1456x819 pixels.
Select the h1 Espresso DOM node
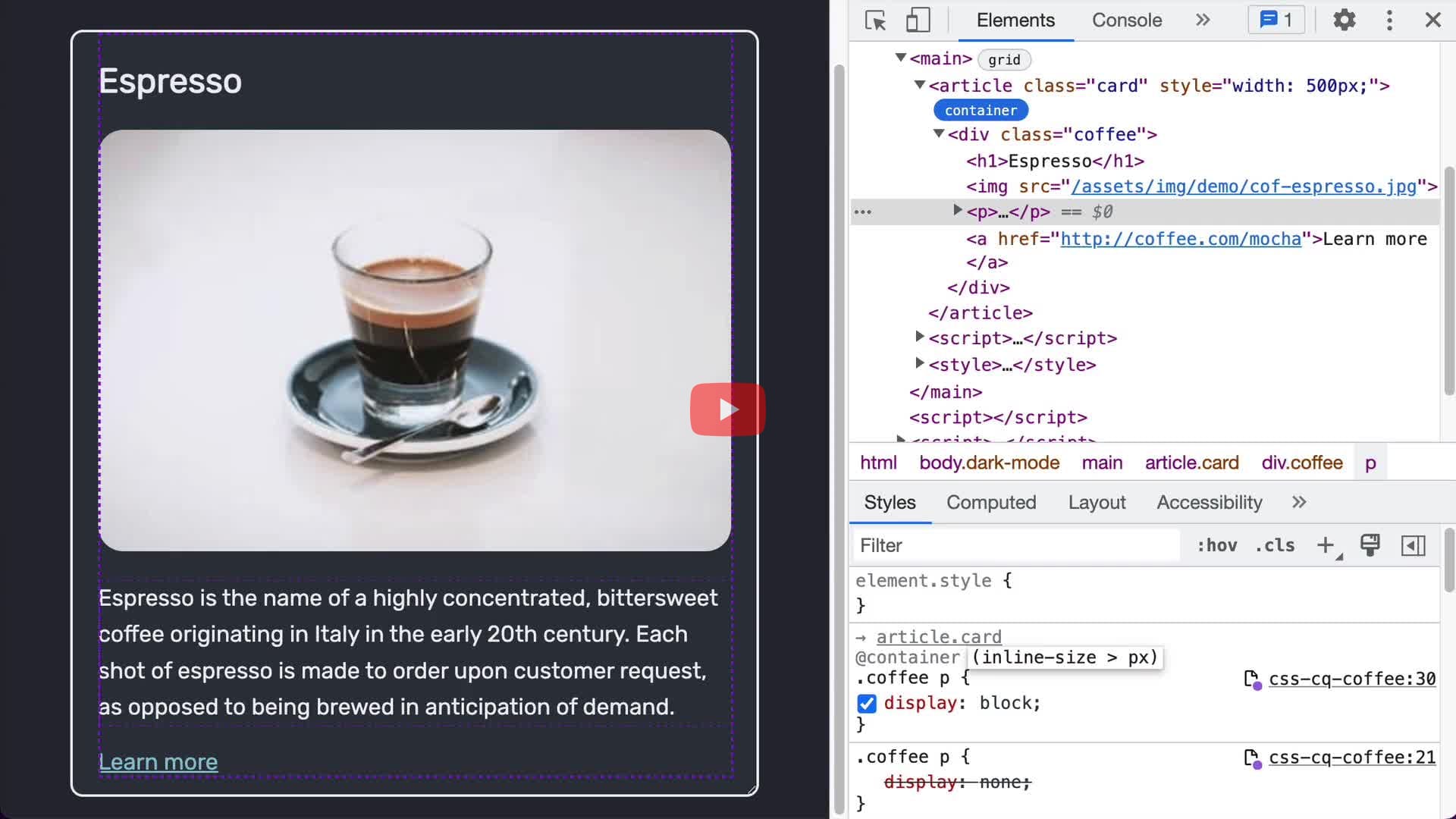[1055, 161]
